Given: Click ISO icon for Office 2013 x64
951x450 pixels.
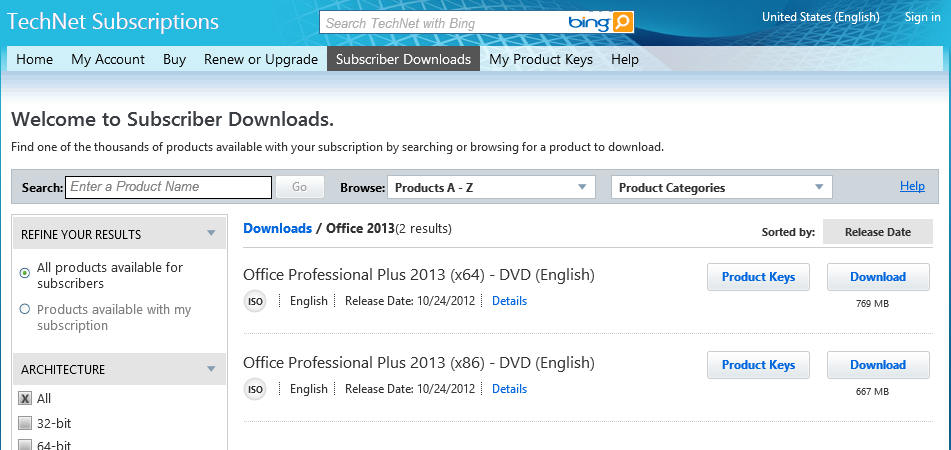Looking at the screenshot, I should coord(255,301).
